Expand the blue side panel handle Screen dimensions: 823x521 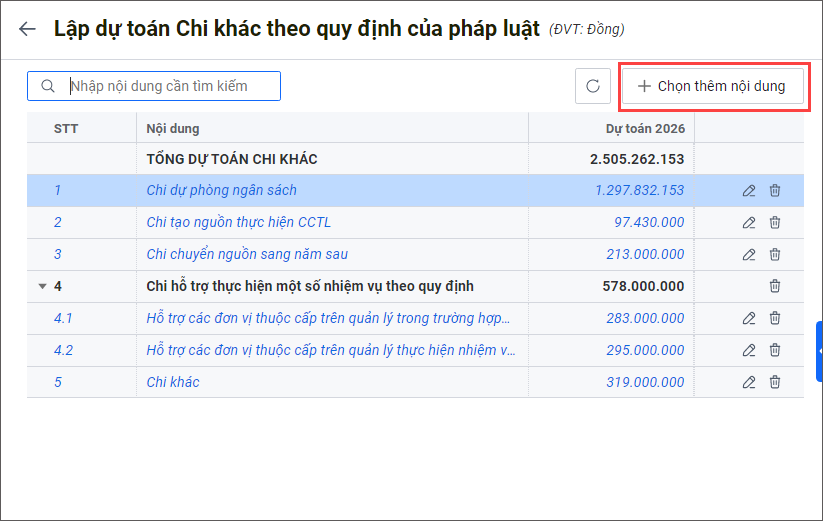(819, 351)
